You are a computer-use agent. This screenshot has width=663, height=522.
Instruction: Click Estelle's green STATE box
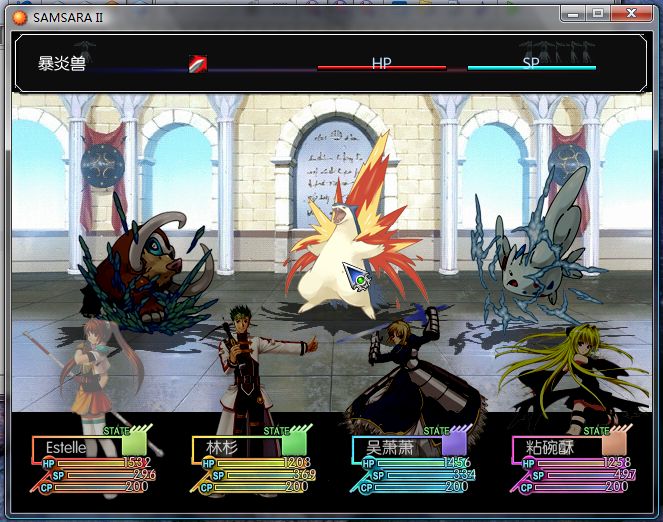click(134, 444)
